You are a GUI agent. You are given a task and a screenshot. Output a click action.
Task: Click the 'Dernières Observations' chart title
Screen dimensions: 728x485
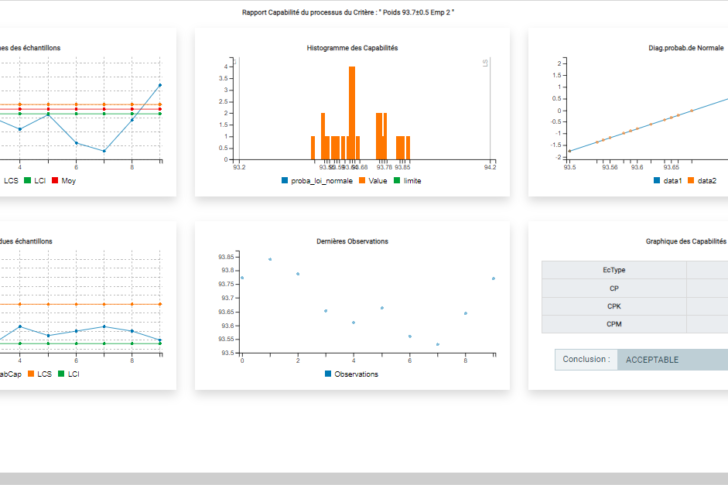point(352,241)
